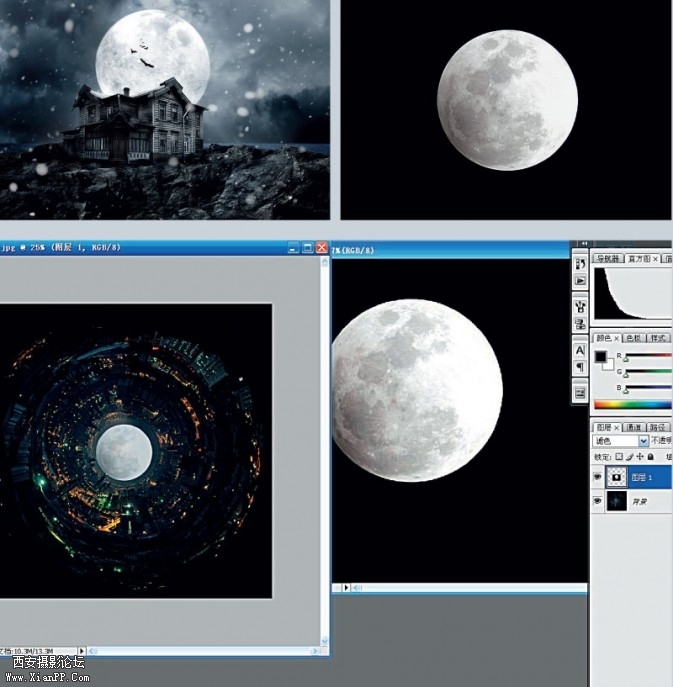Open the Character panel 'A' icon
The width and height of the screenshot is (673, 687).
580,350
